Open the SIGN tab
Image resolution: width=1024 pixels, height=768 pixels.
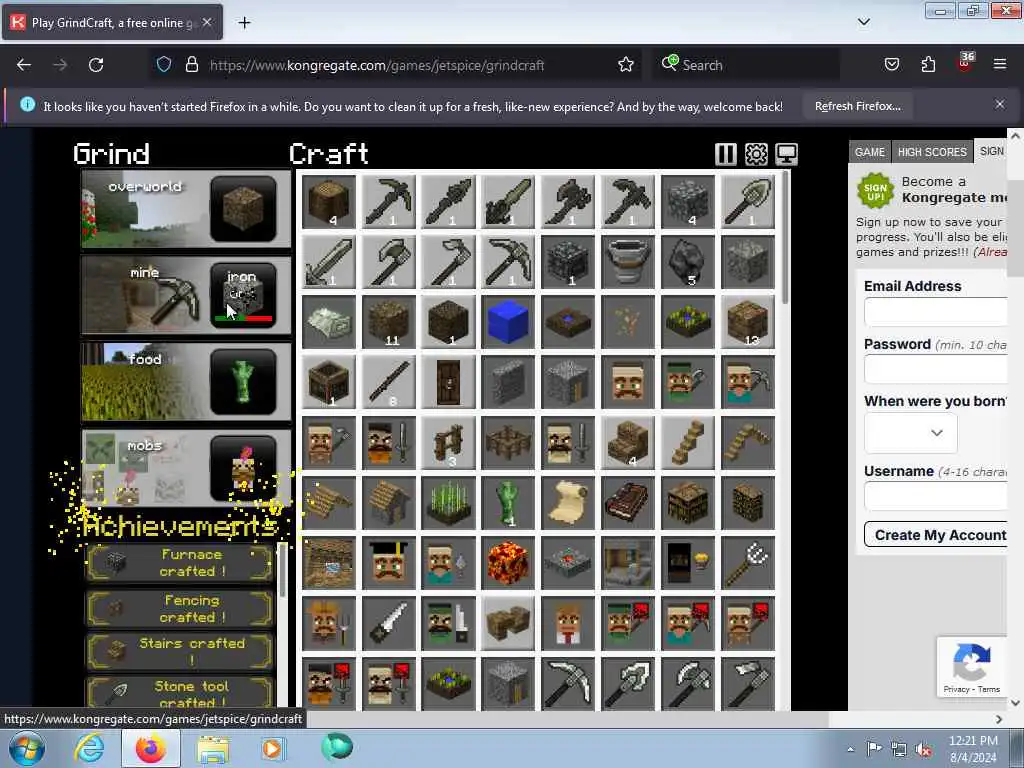(991, 151)
